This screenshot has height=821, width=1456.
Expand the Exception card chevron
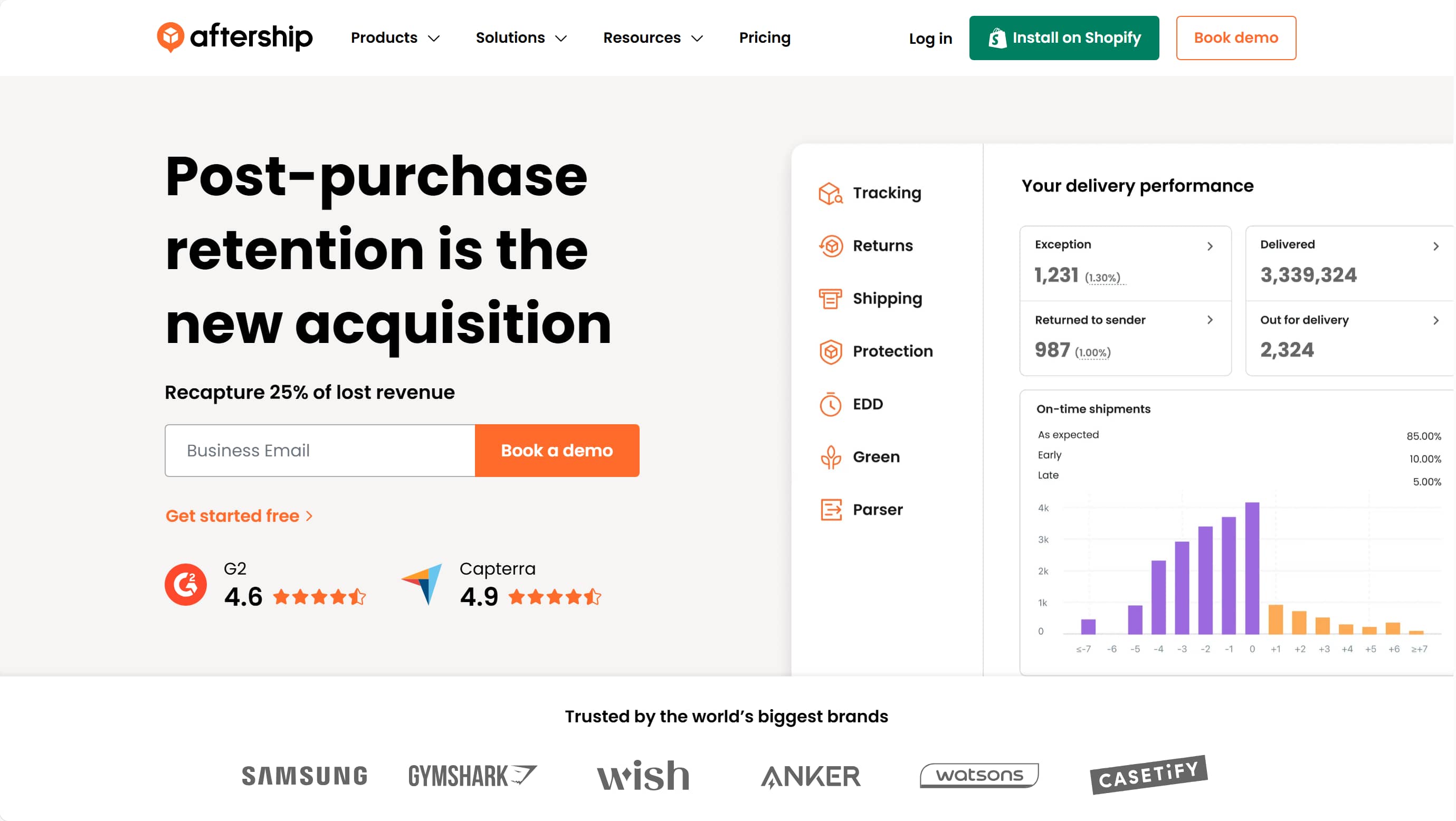coord(1210,246)
